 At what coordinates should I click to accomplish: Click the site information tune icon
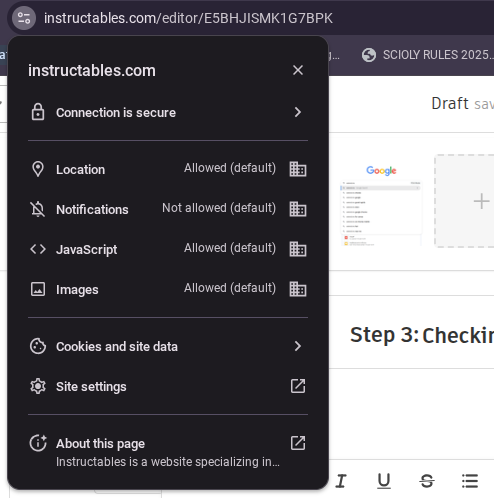click(24, 18)
